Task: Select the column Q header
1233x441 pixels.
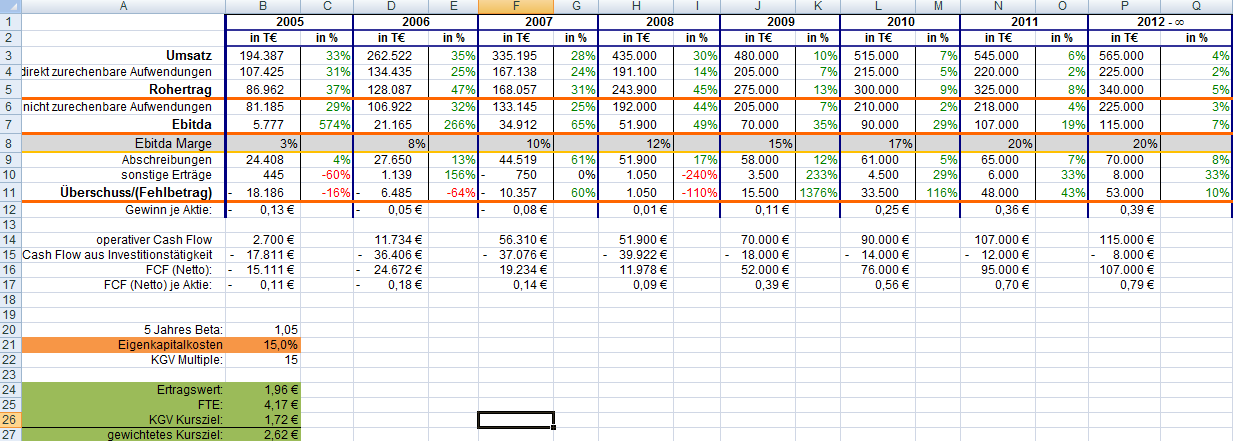Action: click(x=1195, y=6)
